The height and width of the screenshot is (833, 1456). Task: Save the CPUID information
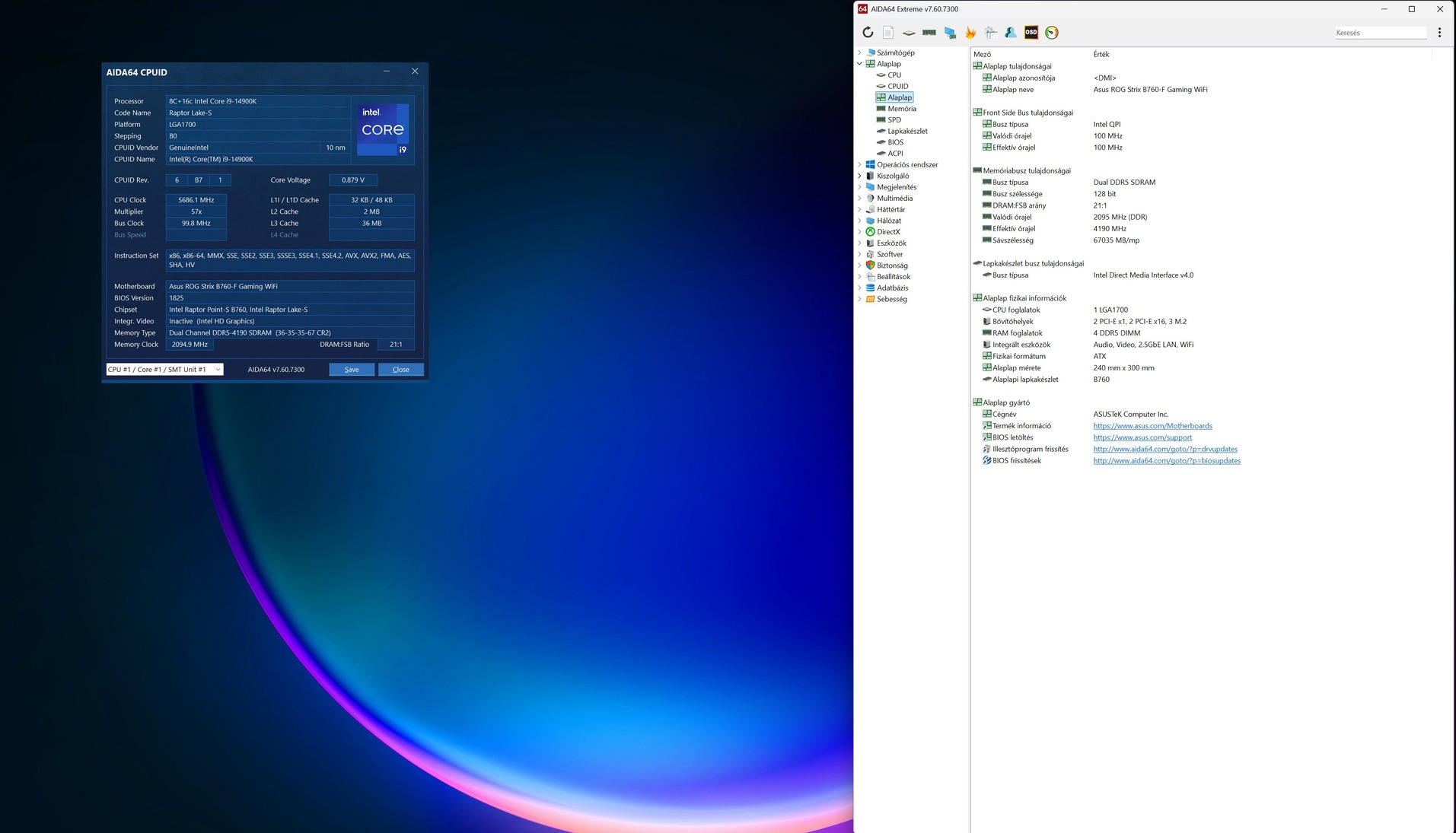pos(352,370)
